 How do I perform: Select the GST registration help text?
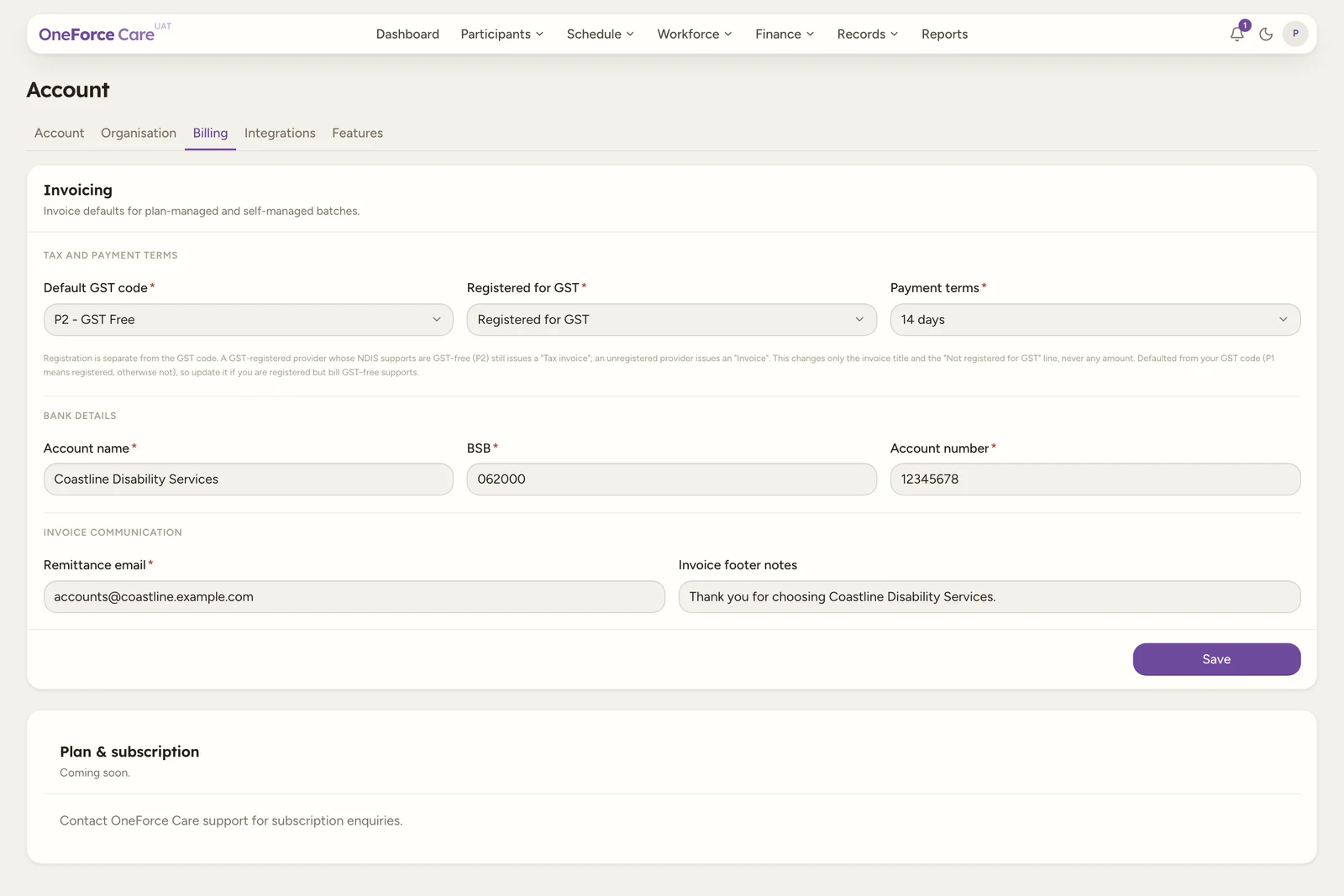click(x=659, y=365)
